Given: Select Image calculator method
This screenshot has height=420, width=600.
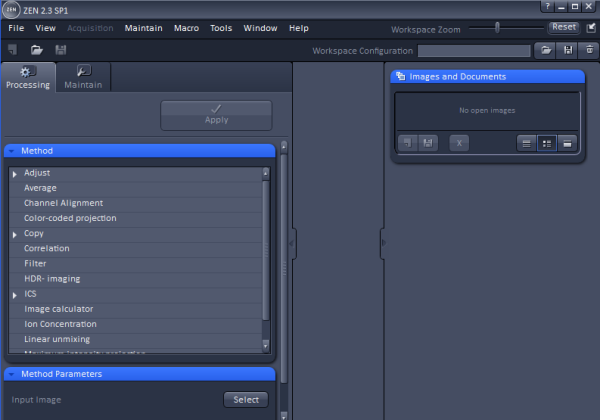Looking at the screenshot, I should click(x=135, y=309).
